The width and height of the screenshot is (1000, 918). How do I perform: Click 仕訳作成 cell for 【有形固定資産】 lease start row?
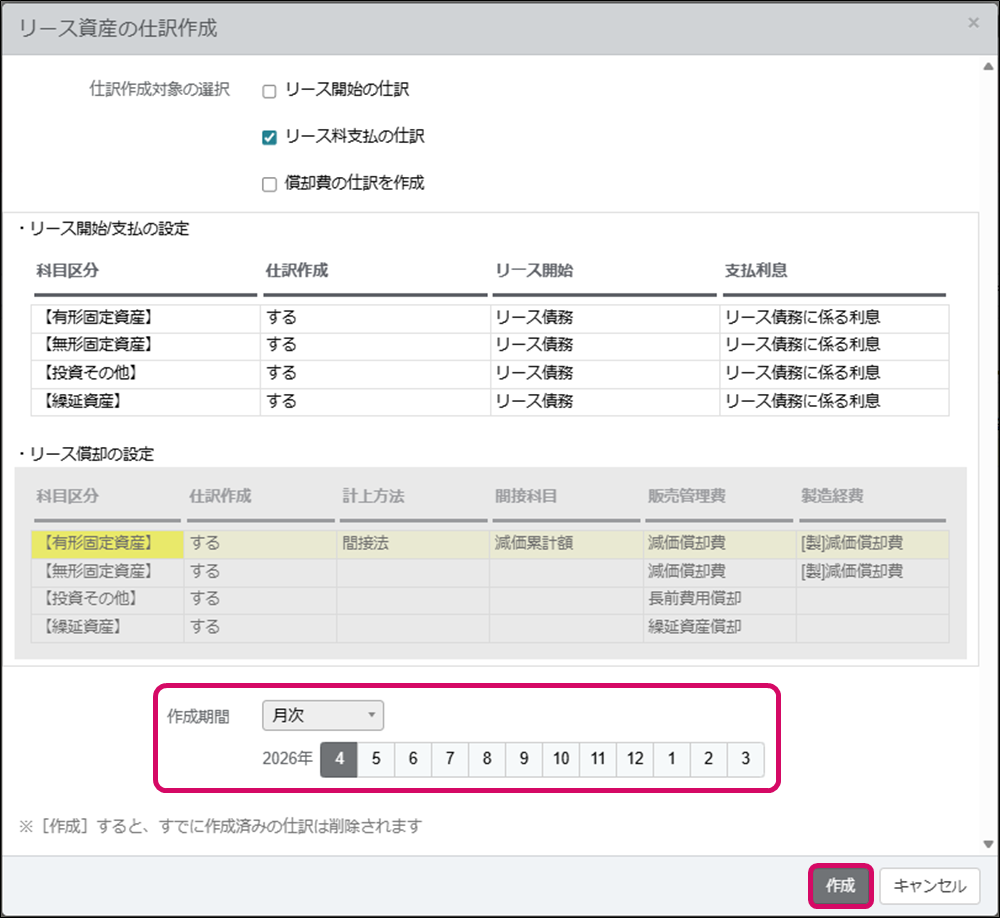[x=375, y=318]
